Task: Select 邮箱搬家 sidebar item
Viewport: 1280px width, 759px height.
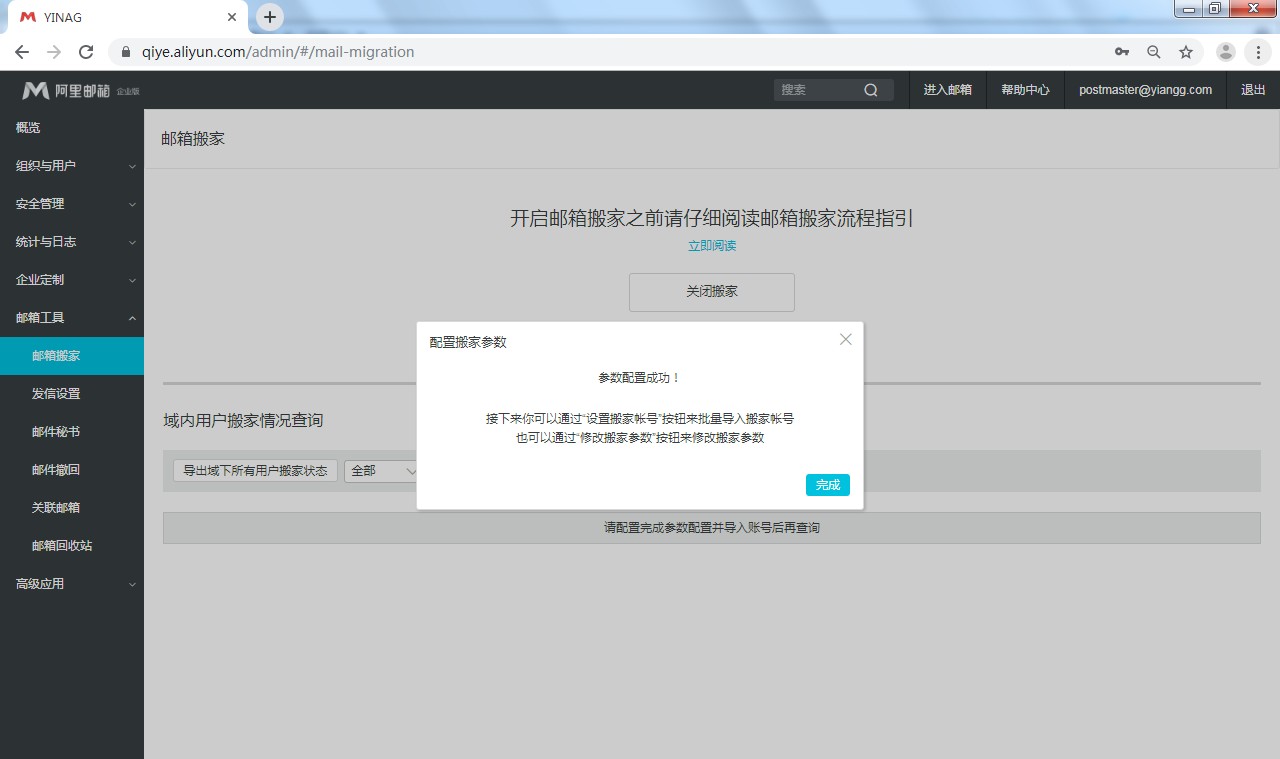Action: click(72, 356)
